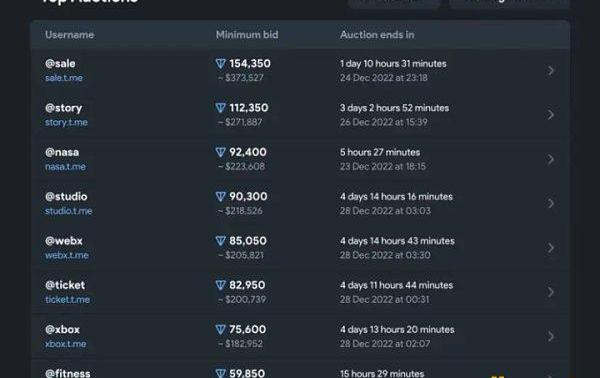Open @nasa auction via its chevron
The height and width of the screenshot is (378, 600).
[551, 159]
